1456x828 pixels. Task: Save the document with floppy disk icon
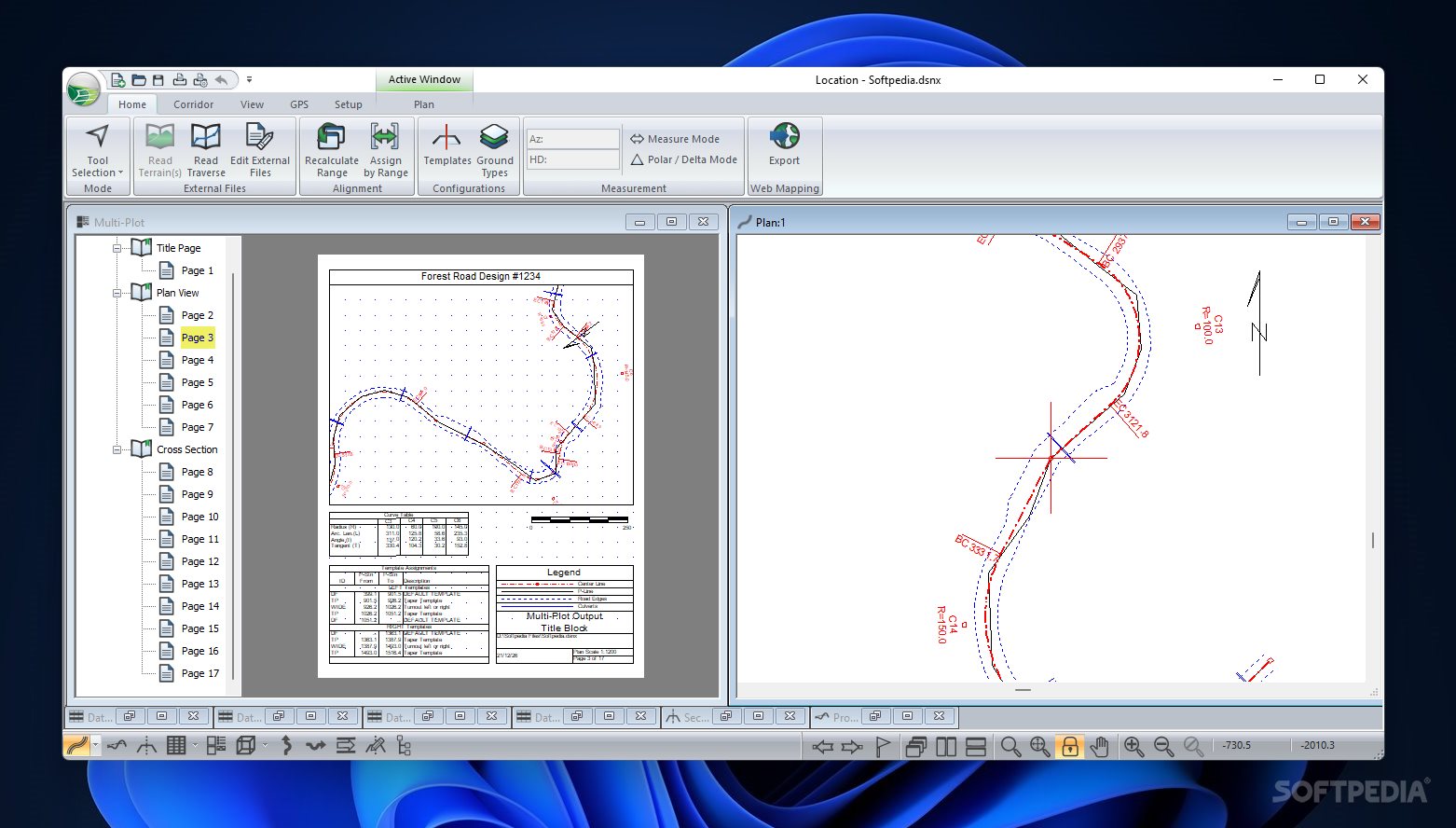coord(158,80)
